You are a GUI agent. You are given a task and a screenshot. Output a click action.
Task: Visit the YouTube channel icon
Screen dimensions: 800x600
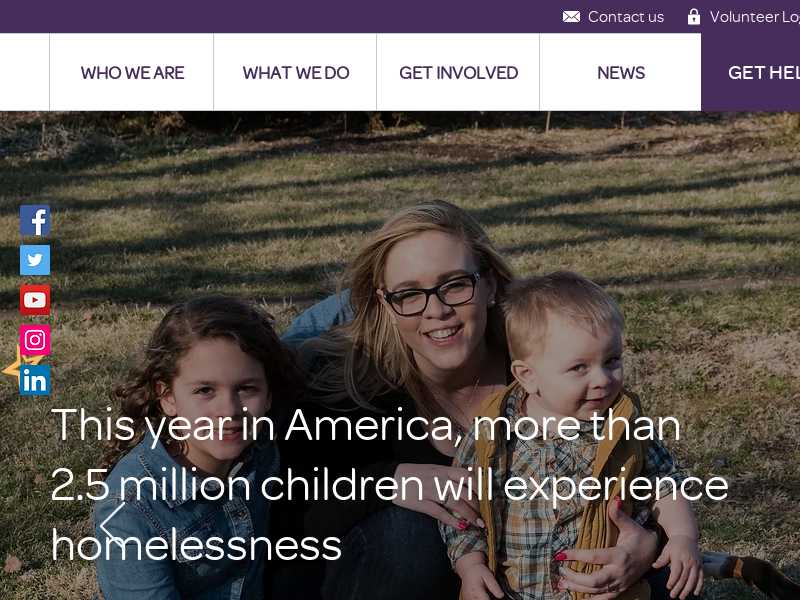[x=35, y=300]
